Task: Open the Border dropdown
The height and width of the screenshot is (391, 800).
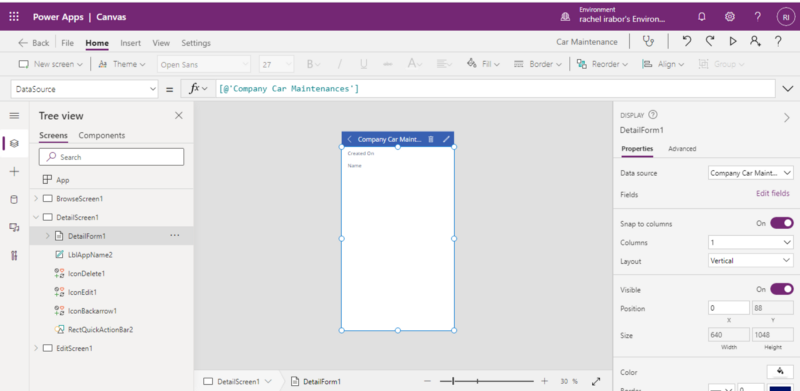Action: click(537, 64)
